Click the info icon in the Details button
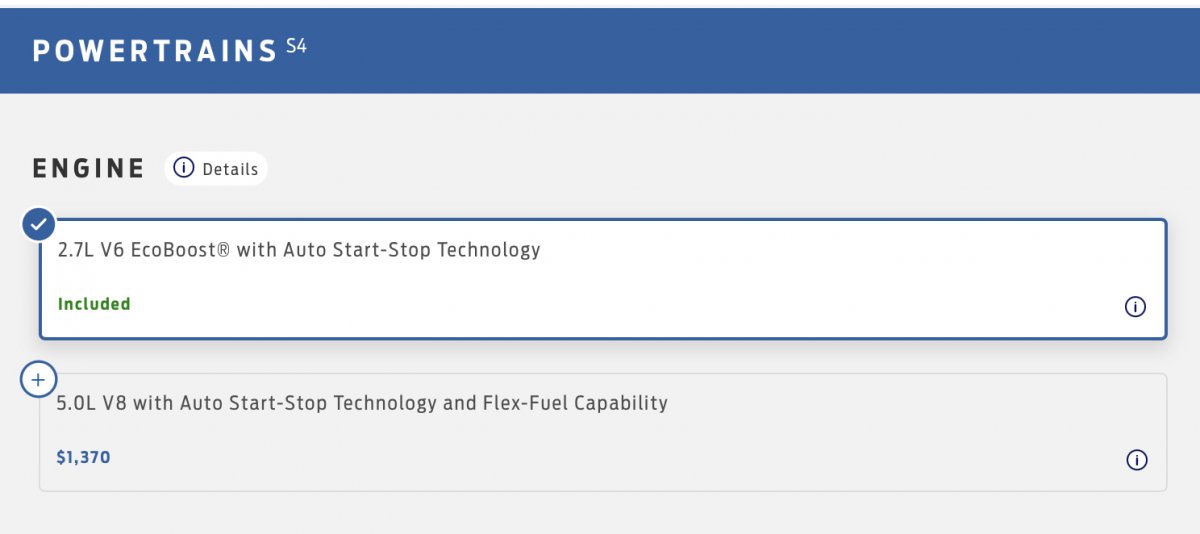Viewport: 1200px width, 534px height. tap(183, 169)
